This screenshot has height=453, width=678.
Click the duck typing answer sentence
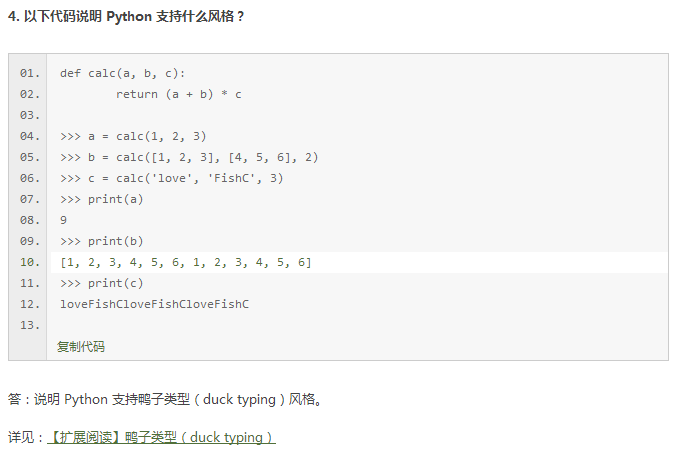tap(166, 399)
